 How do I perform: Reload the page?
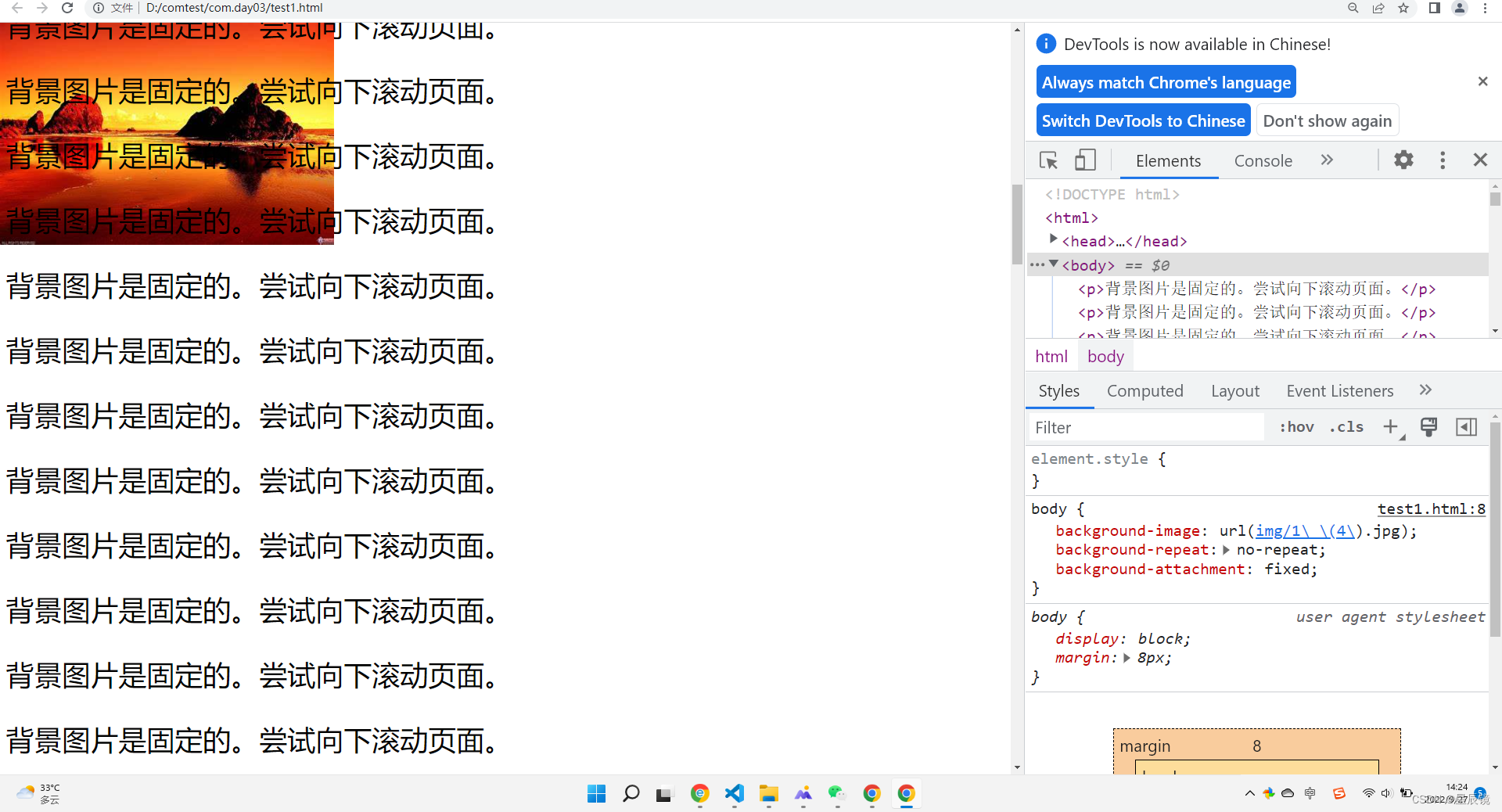(x=67, y=8)
